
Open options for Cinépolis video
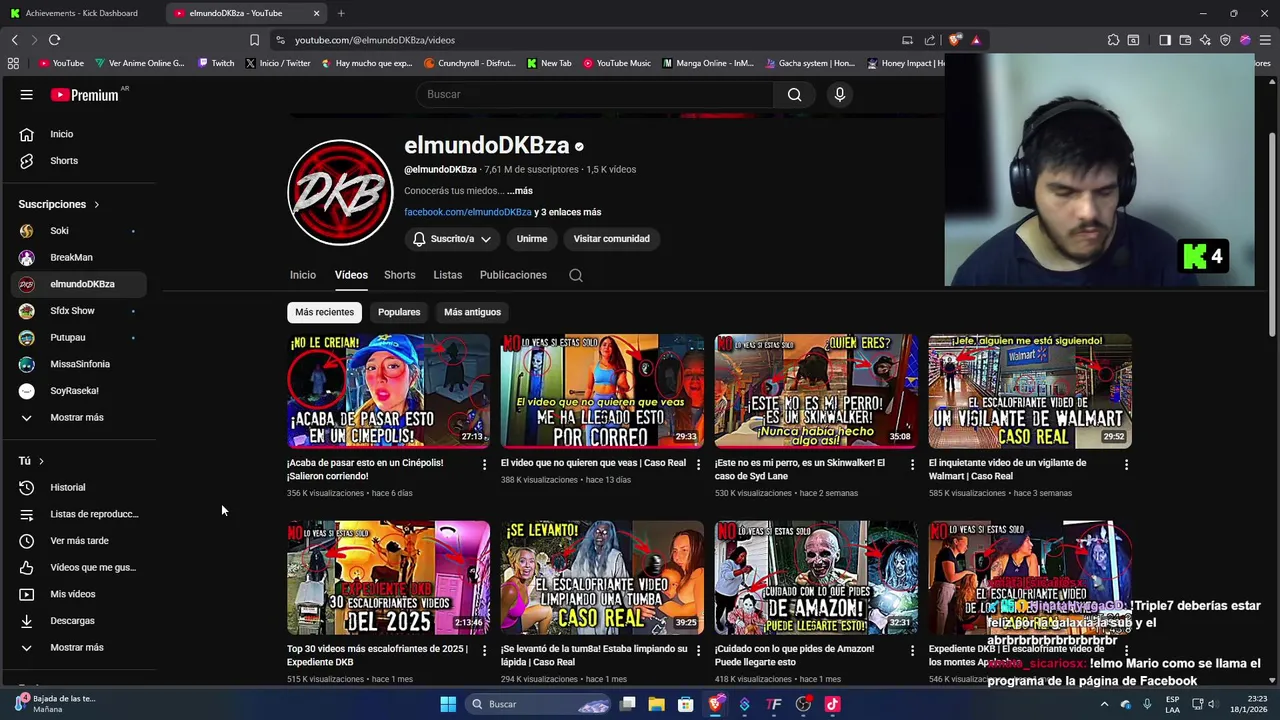[x=484, y=464]
